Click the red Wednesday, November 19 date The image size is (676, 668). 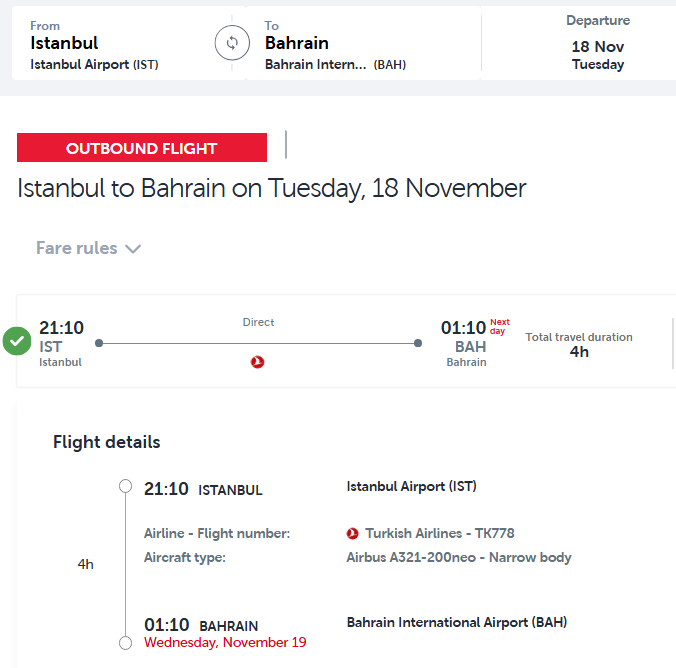(225, 642)
